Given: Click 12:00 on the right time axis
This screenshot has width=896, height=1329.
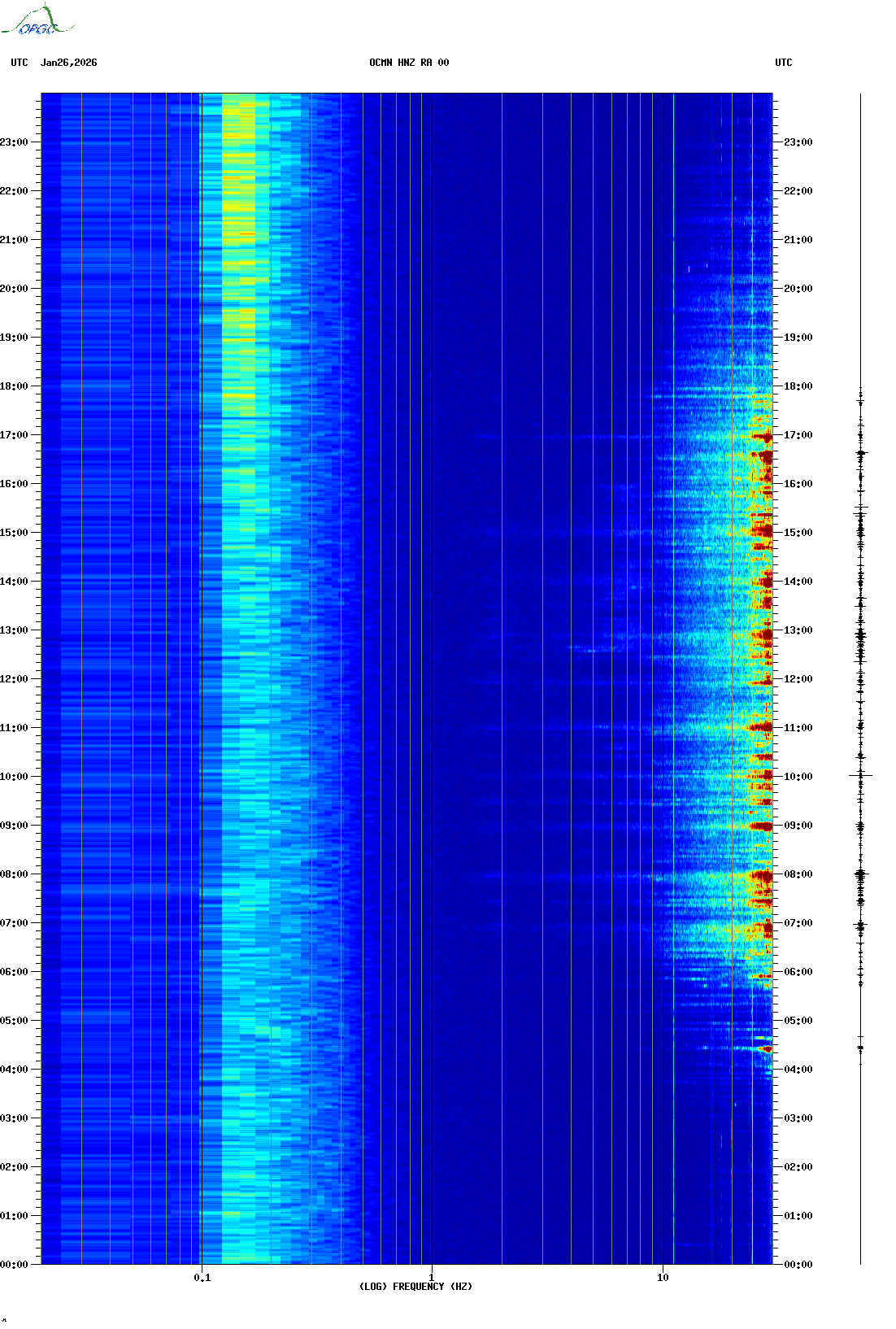Looking at the screenshot, I should 798,679.
